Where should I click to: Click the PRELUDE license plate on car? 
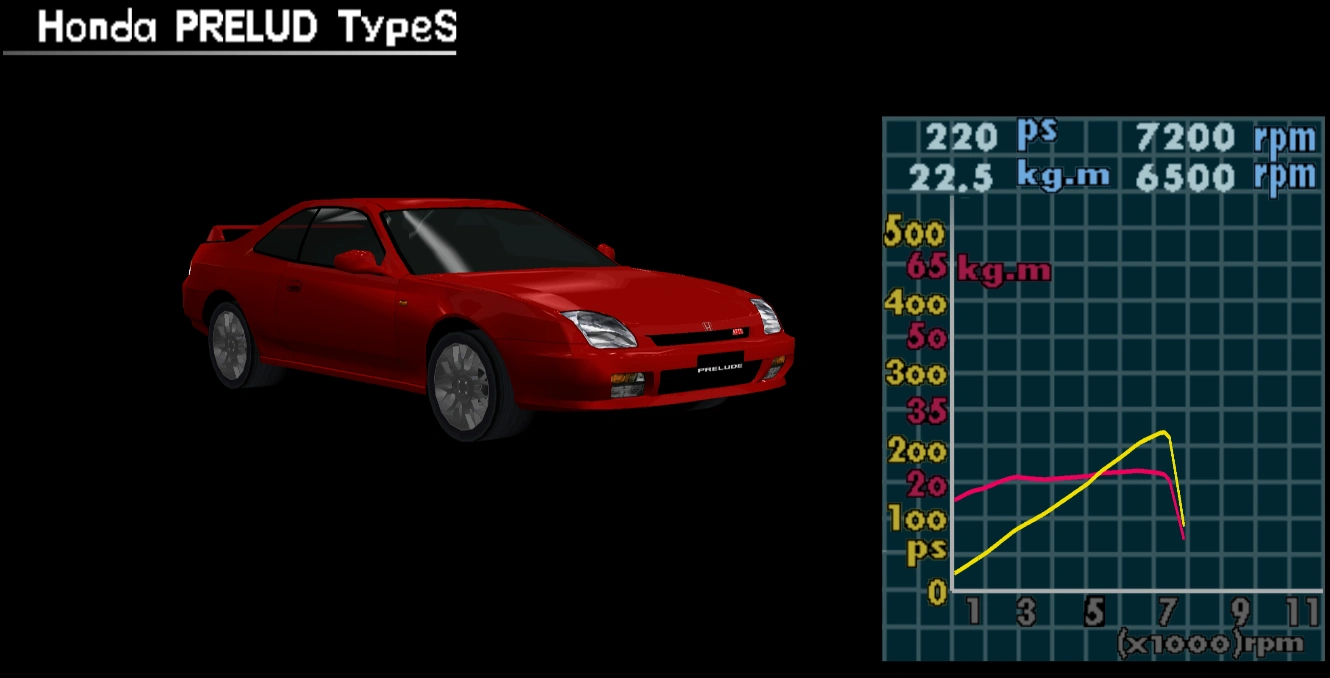click(x=720, y=367)
